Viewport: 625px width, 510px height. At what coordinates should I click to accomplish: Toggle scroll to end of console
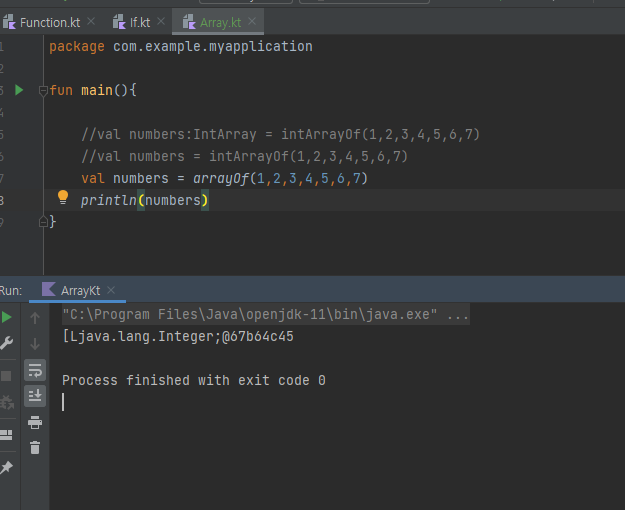(x=35, y=396)
